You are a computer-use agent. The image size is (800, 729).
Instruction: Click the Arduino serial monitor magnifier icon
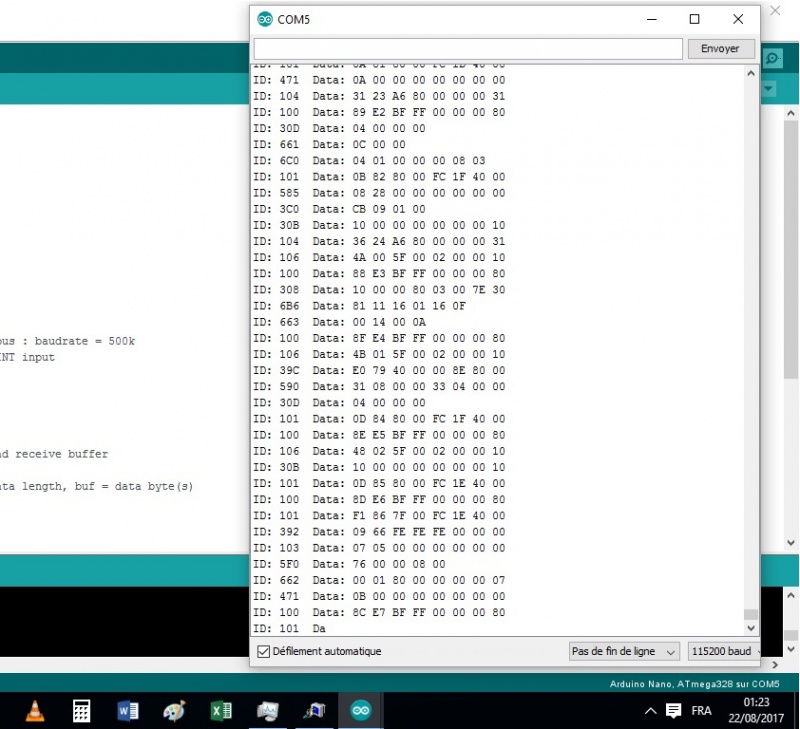click(772, 59)
